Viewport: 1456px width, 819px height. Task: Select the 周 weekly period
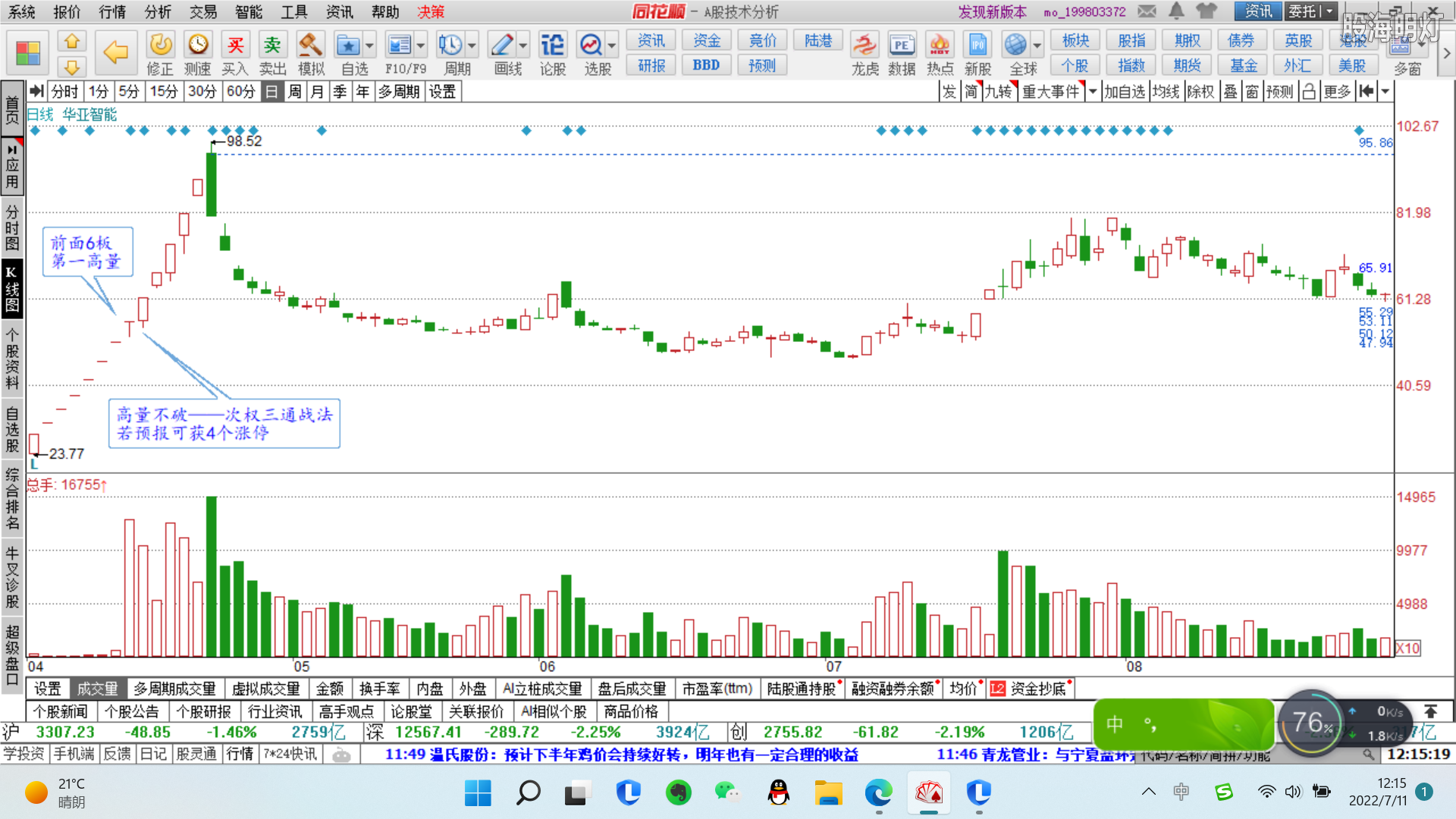point(295,92)
